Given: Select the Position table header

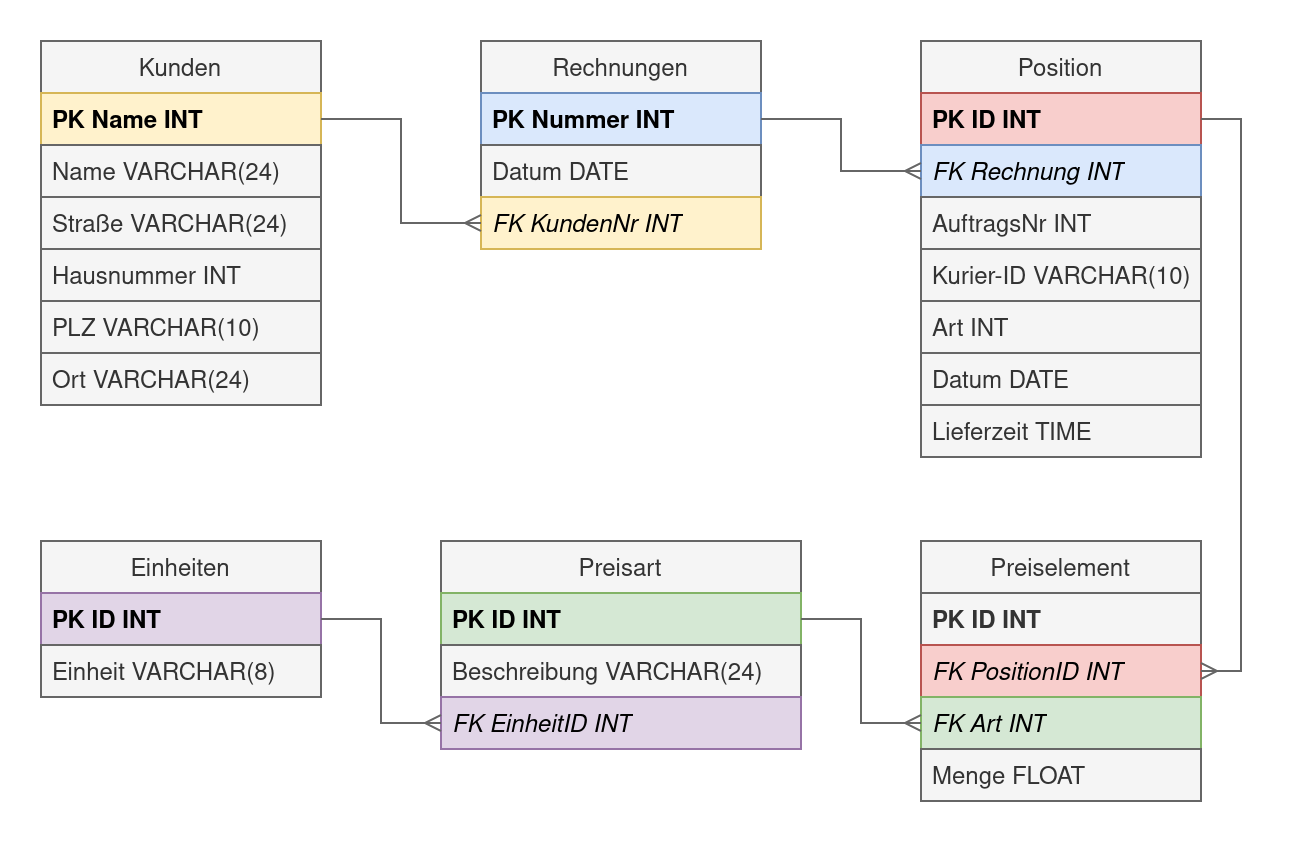Looking at the screenshot, I should pyautogui.click(x=1060, y=67).
